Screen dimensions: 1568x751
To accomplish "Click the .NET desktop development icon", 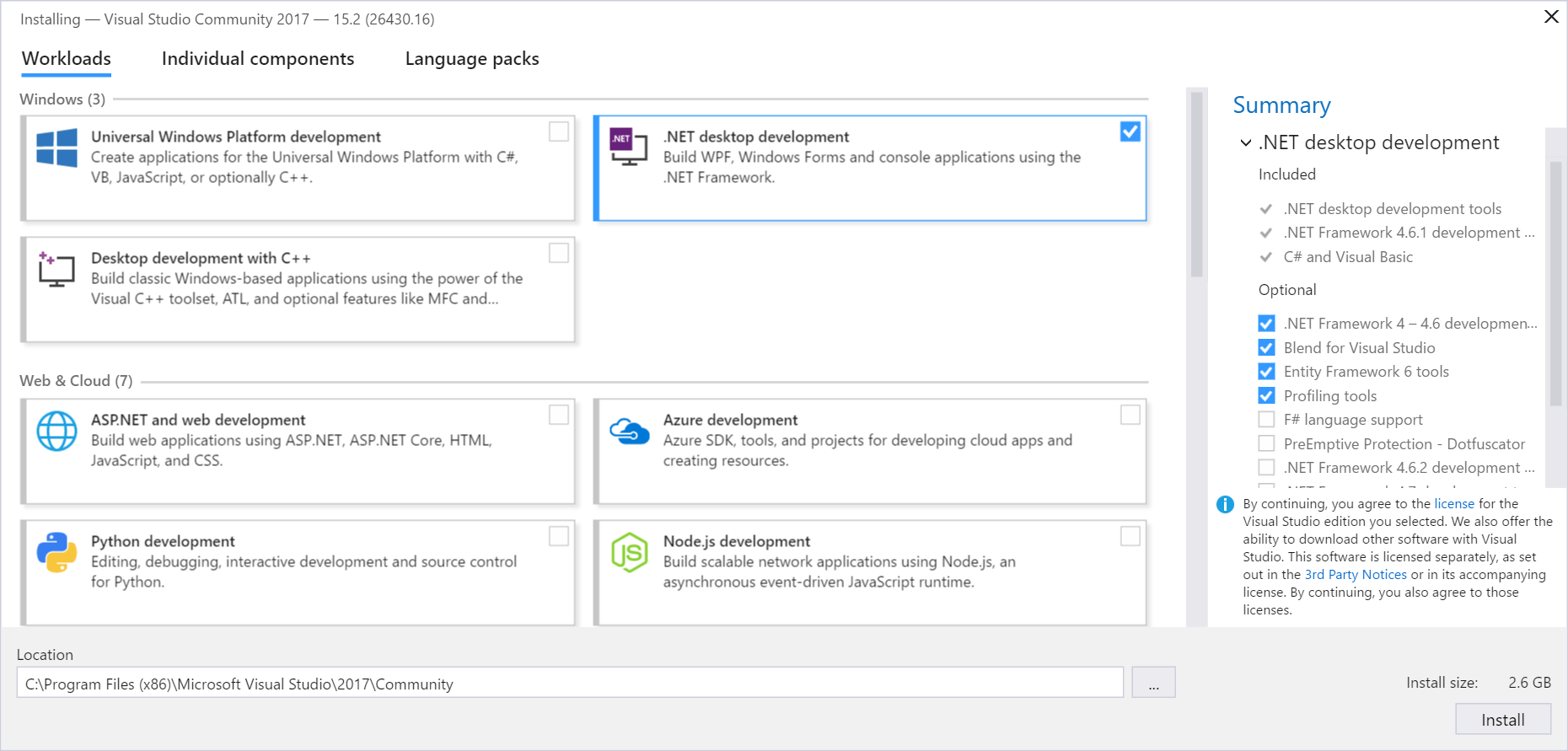I will click(628, 148).
